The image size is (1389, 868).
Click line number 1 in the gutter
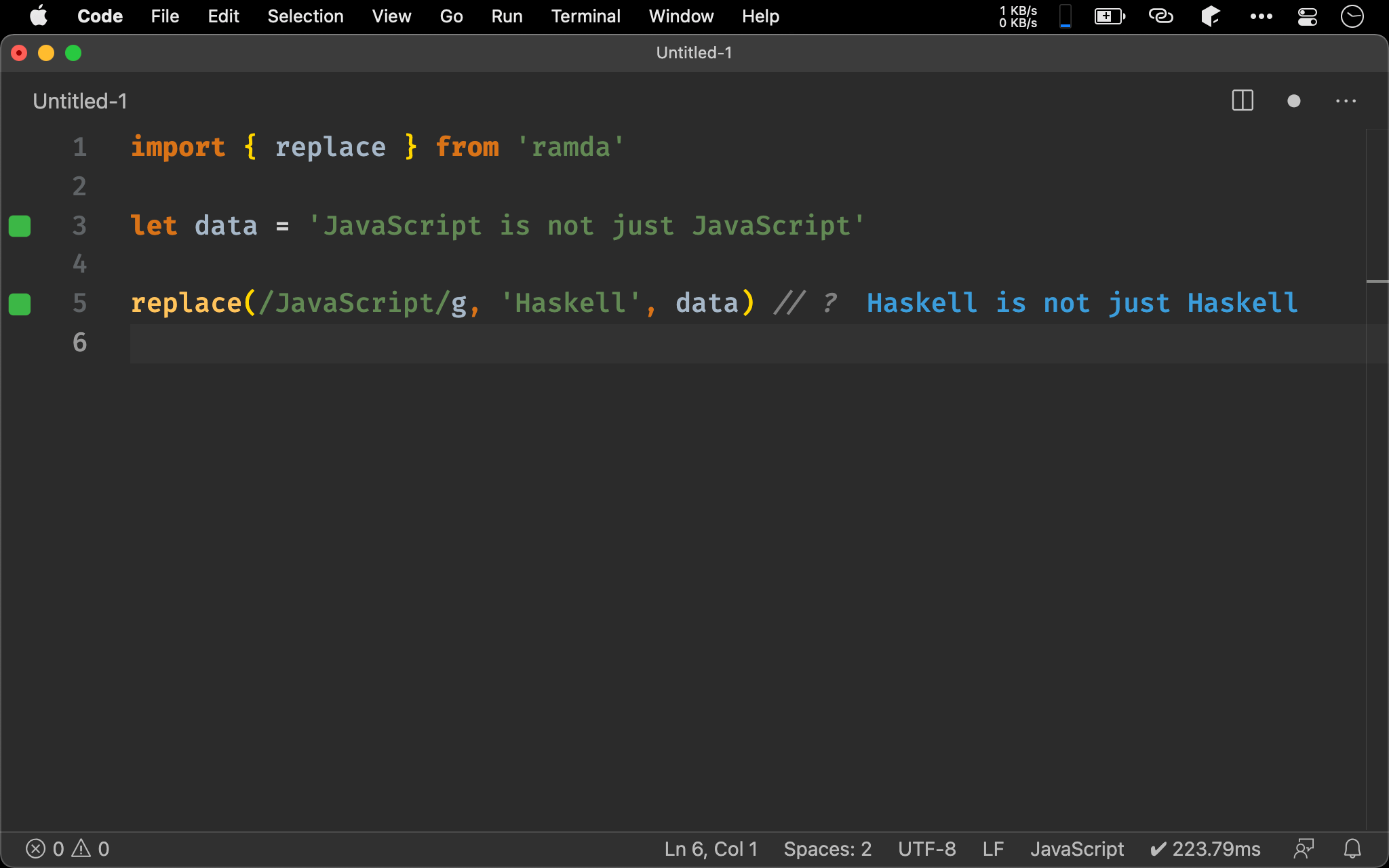pos(80,147)
